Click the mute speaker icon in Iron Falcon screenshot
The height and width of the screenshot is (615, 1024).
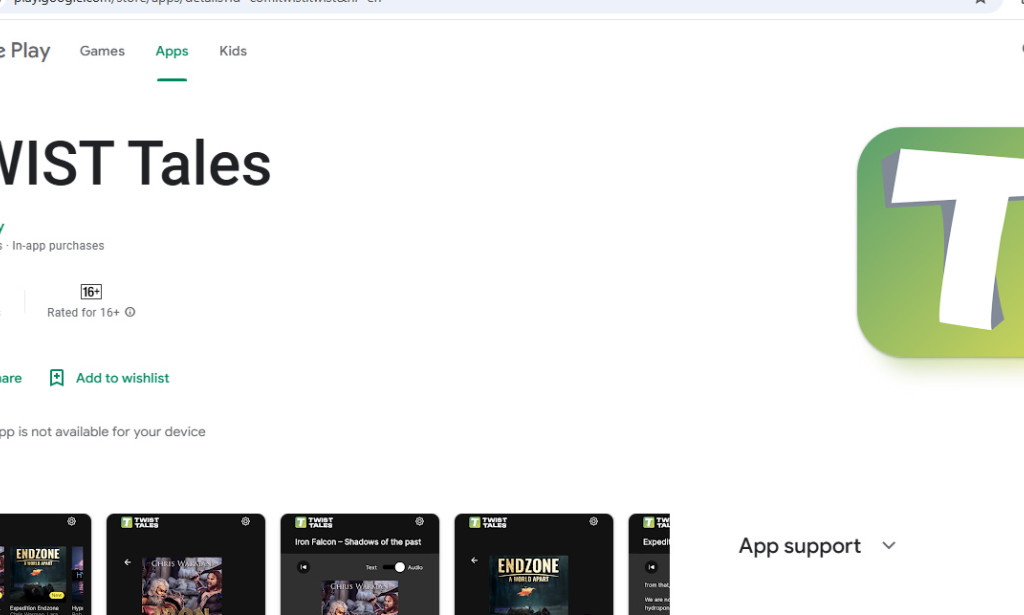tap(304, 567)
